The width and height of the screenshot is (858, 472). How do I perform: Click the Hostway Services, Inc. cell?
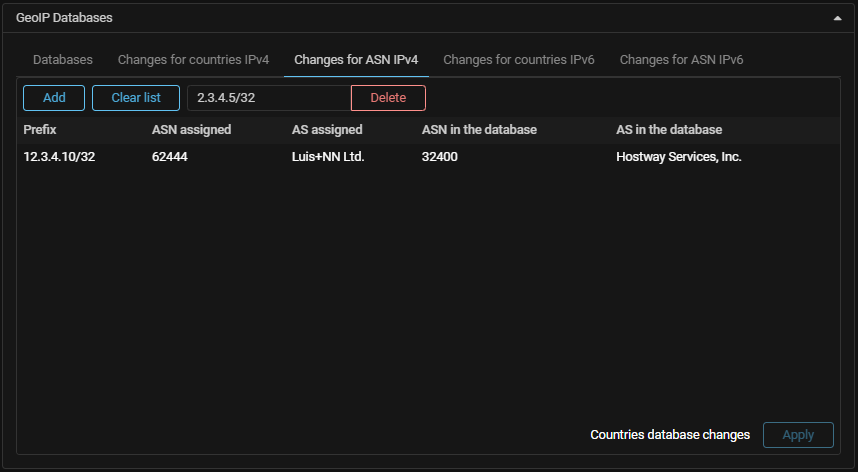(679, 157)
